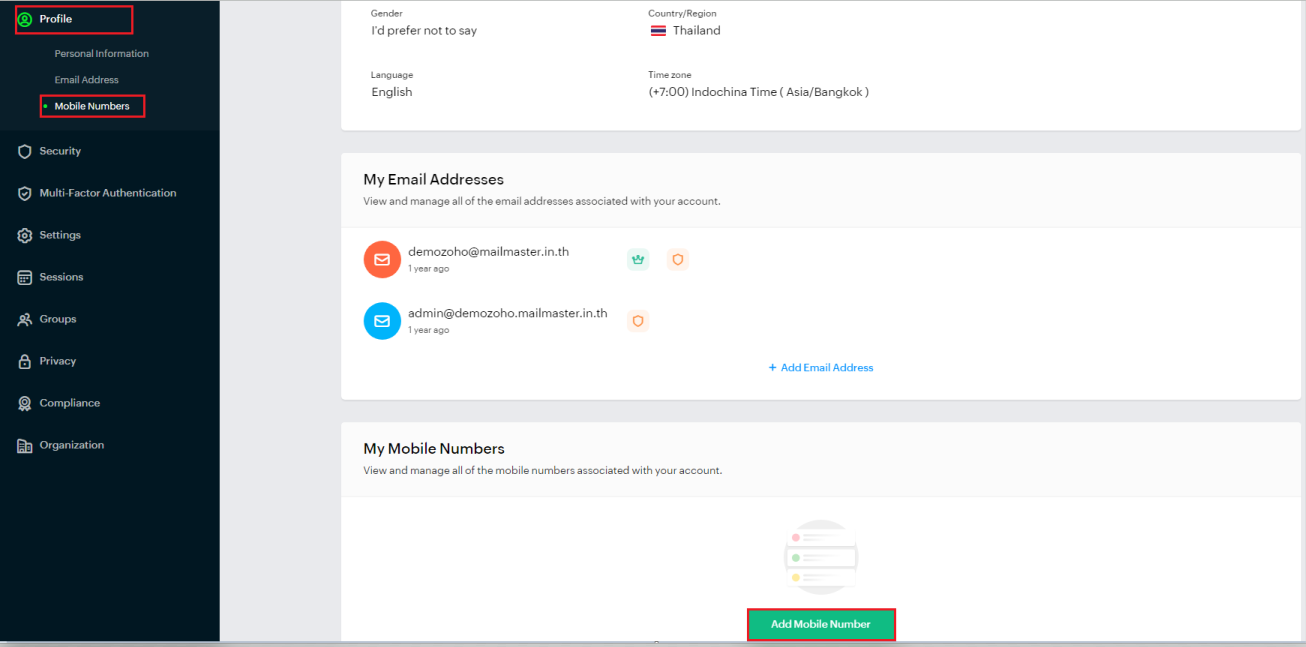This screenshot has height=647, width=1306.
Task: Click shield icon beside demozoho@mailmaster.in.th
Action: [677, 259]
